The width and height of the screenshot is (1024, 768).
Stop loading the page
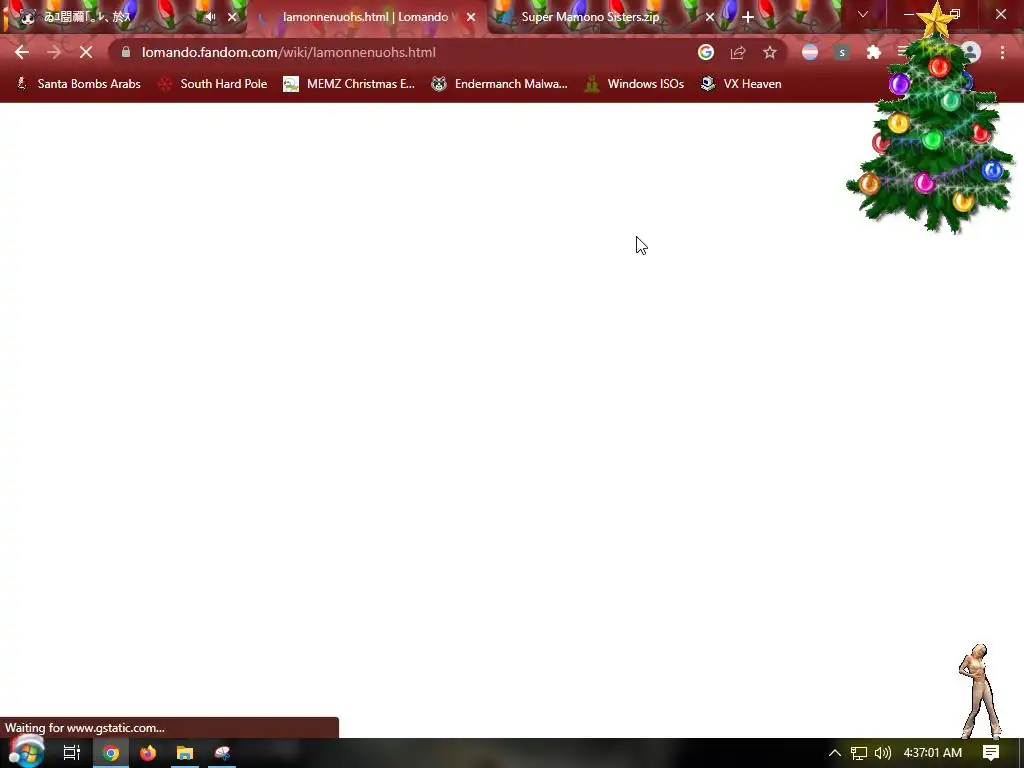pyautogui.click(x=86, y=52)
